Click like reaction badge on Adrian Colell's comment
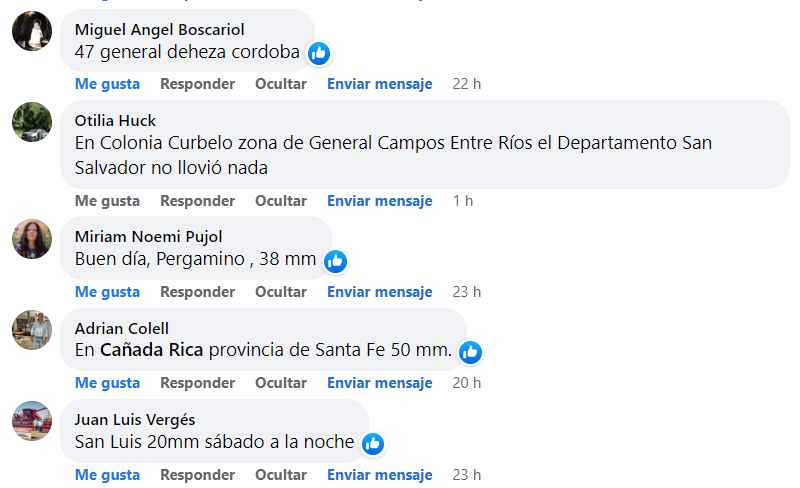The width and height of the screenshot is (800, 488). click(x=470, y=352)
